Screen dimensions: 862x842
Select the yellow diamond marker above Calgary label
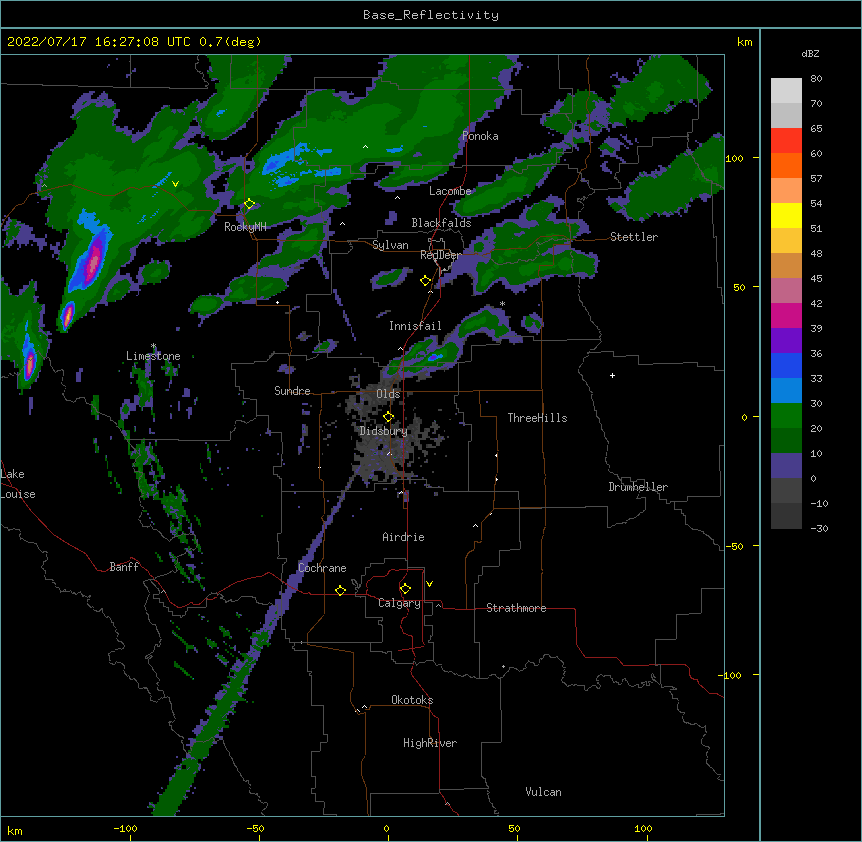pos(405,589)
